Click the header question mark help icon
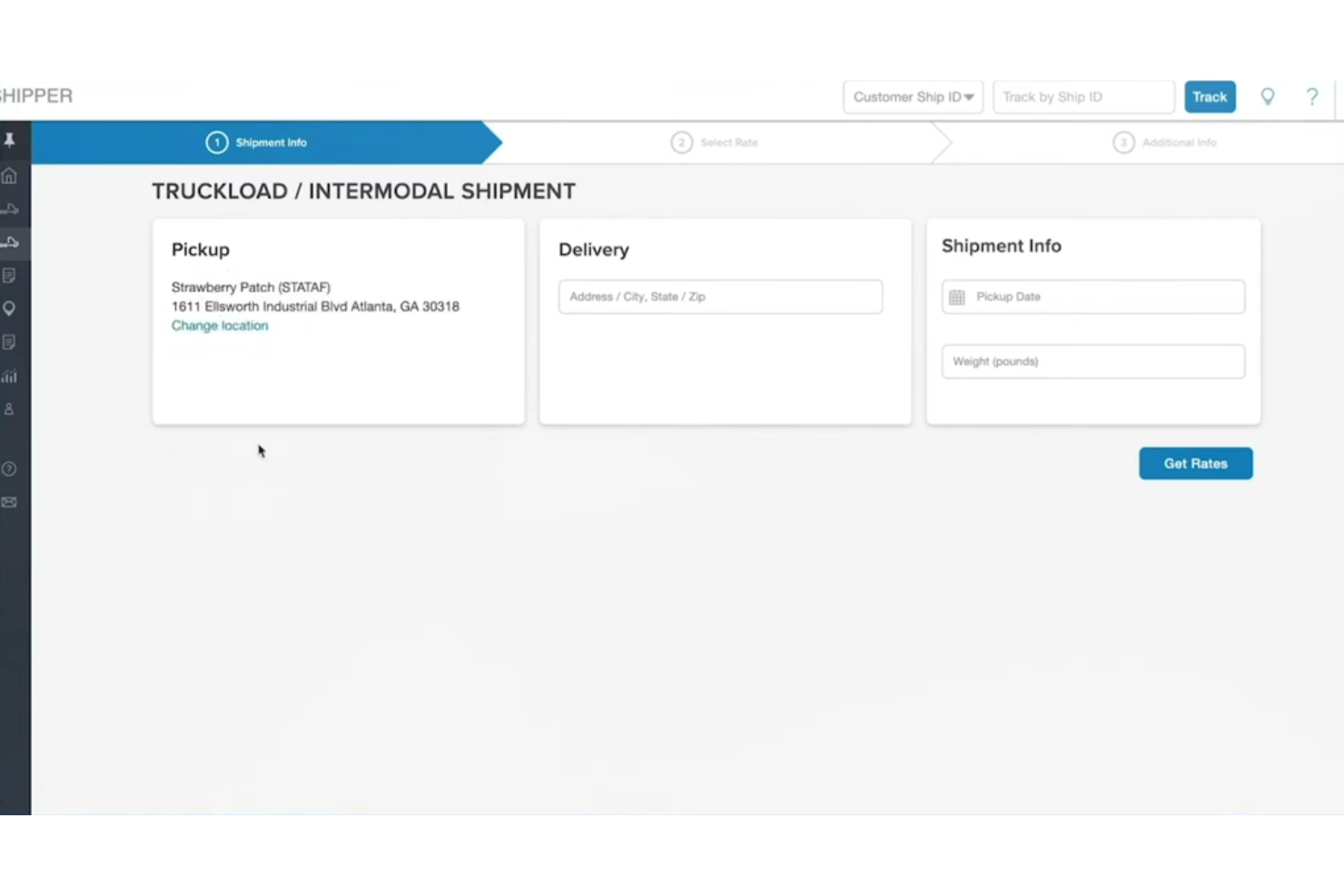This screenshot has height=896, width=1344. point(1311,96)
